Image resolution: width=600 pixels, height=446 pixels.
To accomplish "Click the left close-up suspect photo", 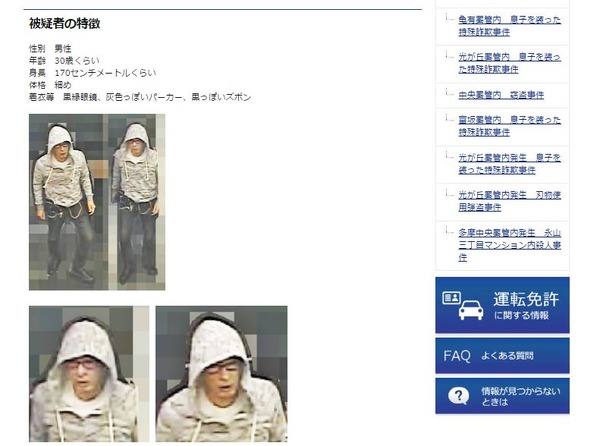I will pyautogui.click(x=89, y=374).
